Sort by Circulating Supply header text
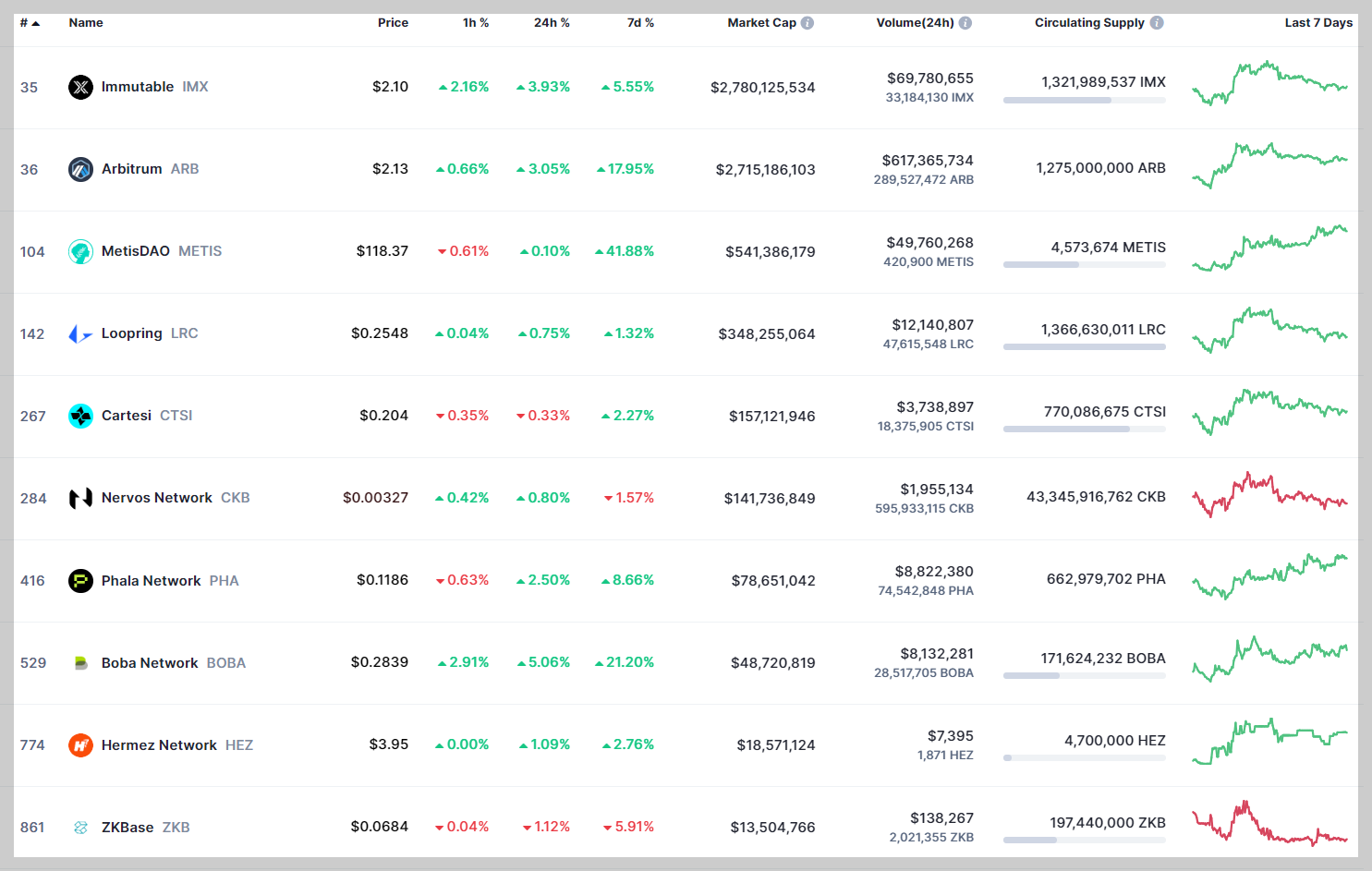Image resolution: width=1372 pixels, height=871 pixels. coord(1089,22)
